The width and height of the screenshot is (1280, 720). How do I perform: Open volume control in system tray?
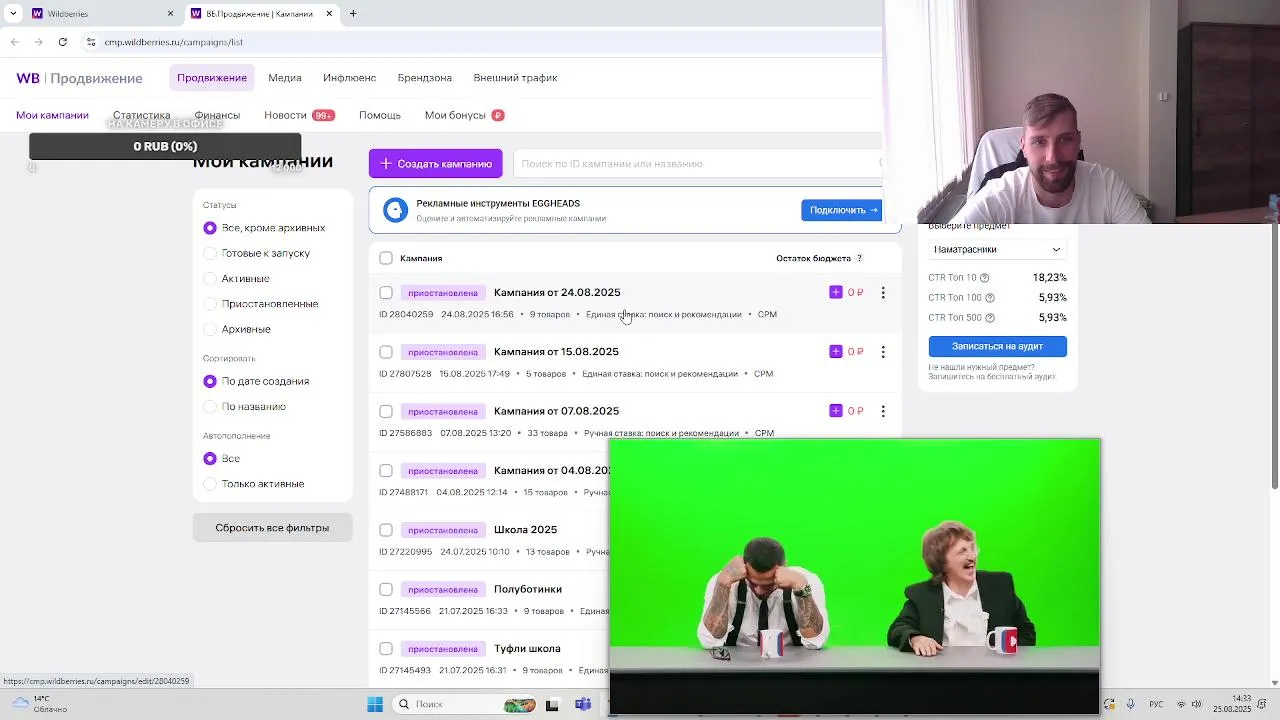(x=1196, y=704)
